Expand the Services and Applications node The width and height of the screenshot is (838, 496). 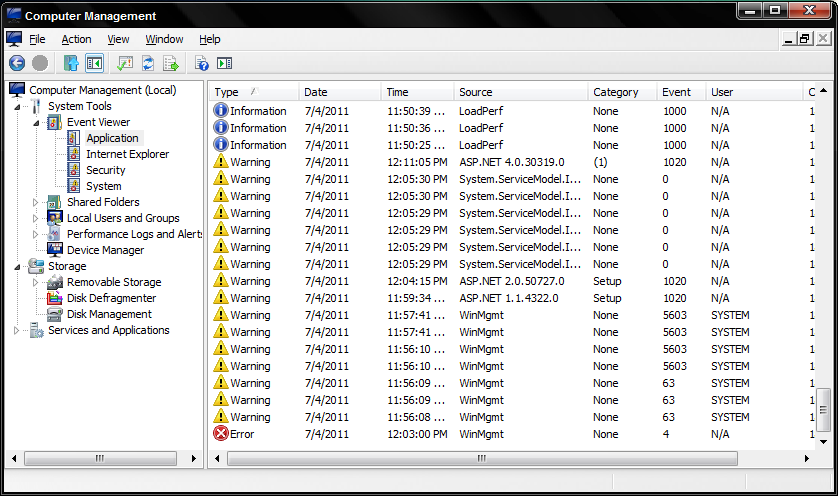tap(17, 330)
